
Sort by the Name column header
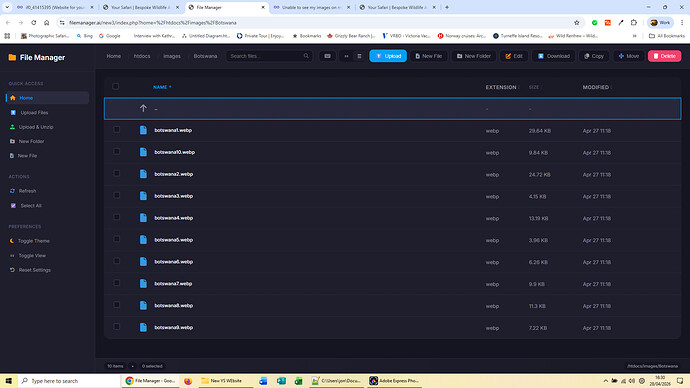point(162,87)
